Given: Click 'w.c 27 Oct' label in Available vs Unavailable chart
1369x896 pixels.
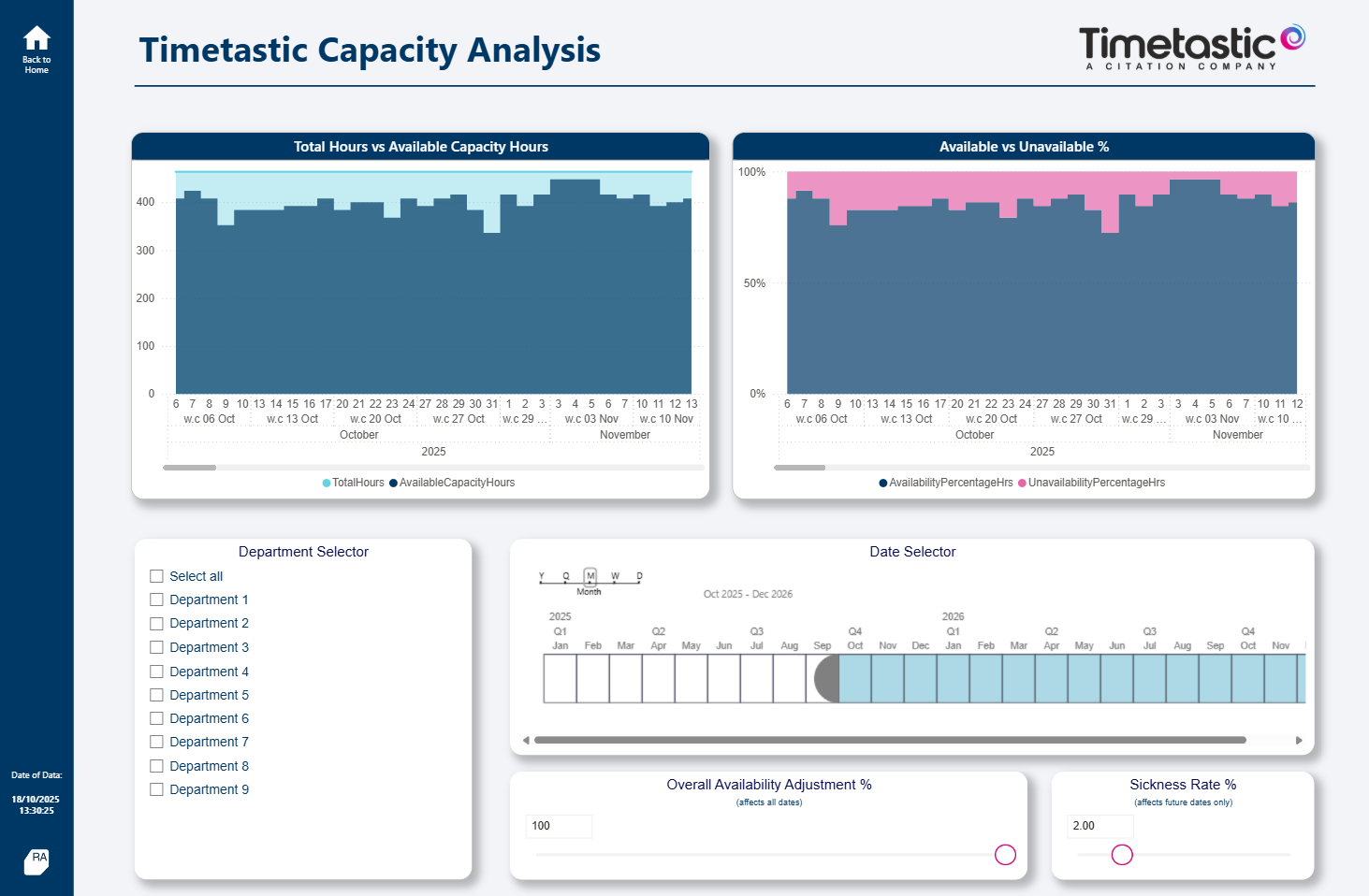Looking at the screenshot, I should pyautogui.click(x=1076, y=419).
